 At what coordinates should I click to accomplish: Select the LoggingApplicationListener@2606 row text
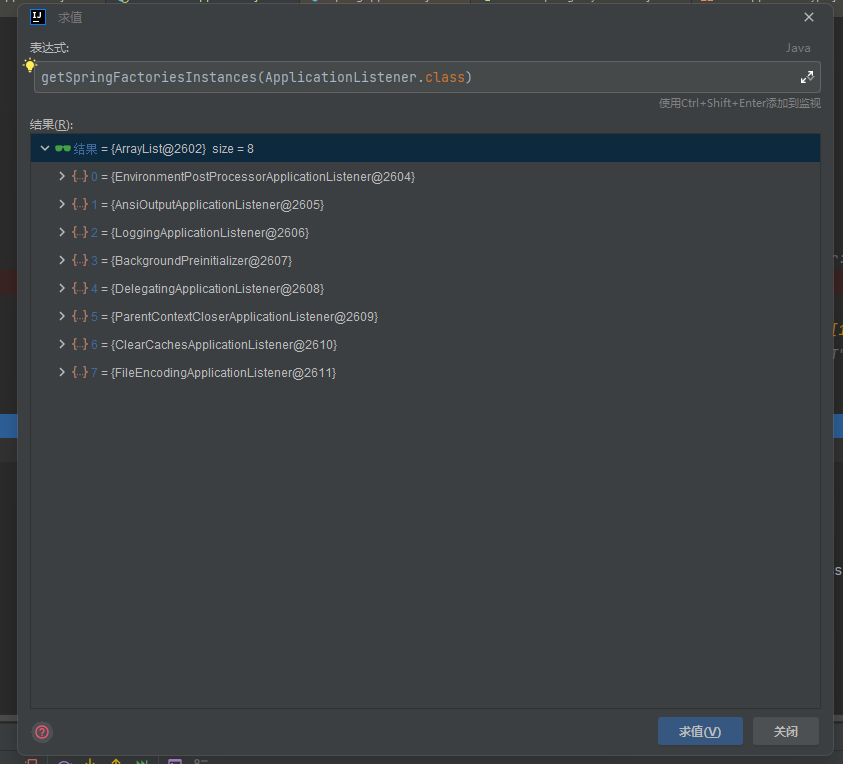click(210, 233)
